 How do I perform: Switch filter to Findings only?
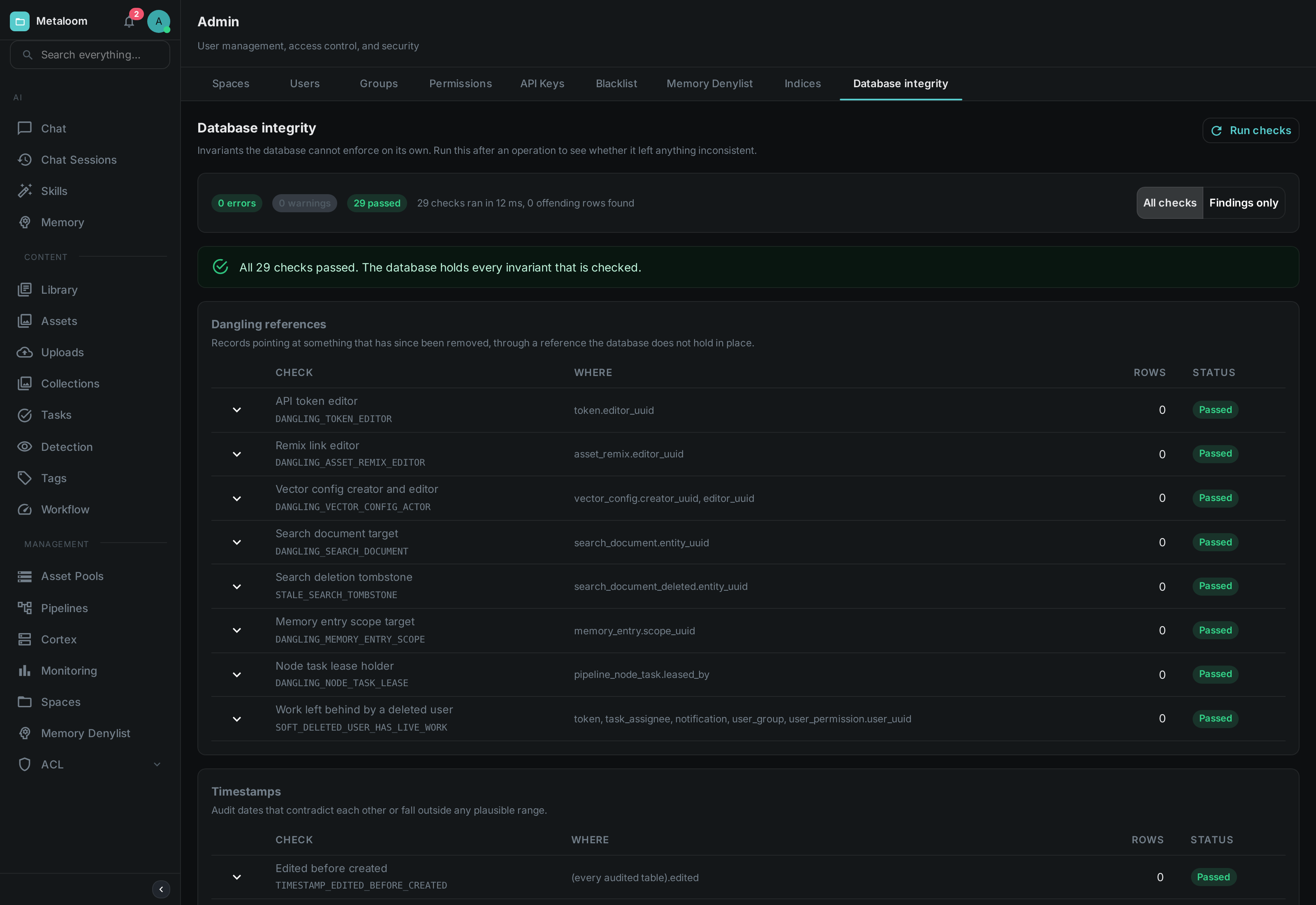(x=1244, y=202)
